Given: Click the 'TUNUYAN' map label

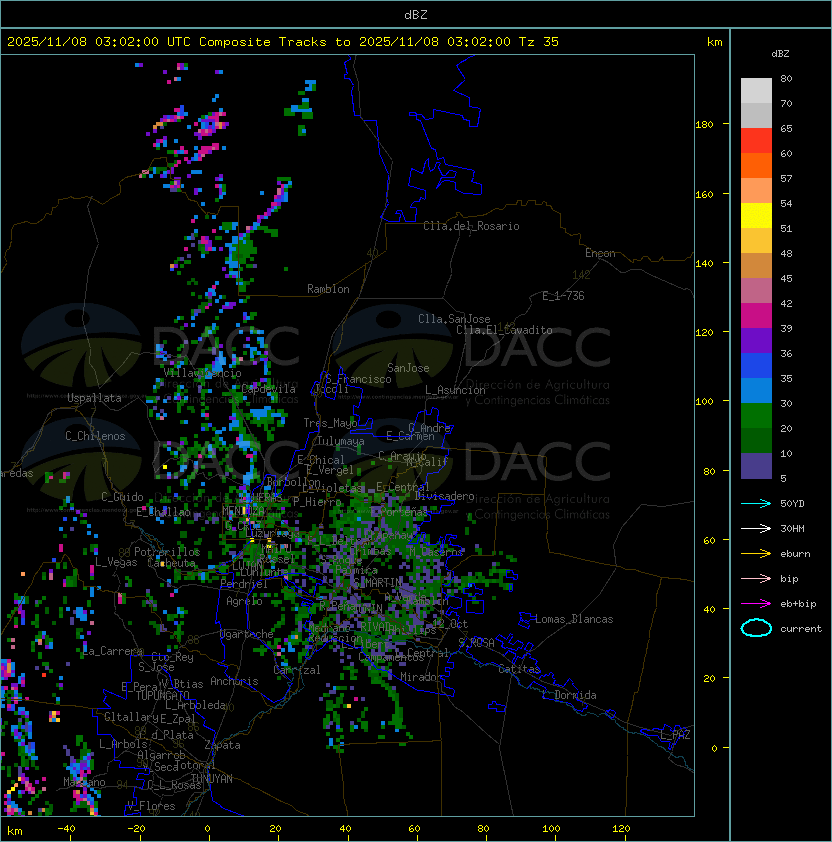Looking at the screenshot, I should point(212,779).
